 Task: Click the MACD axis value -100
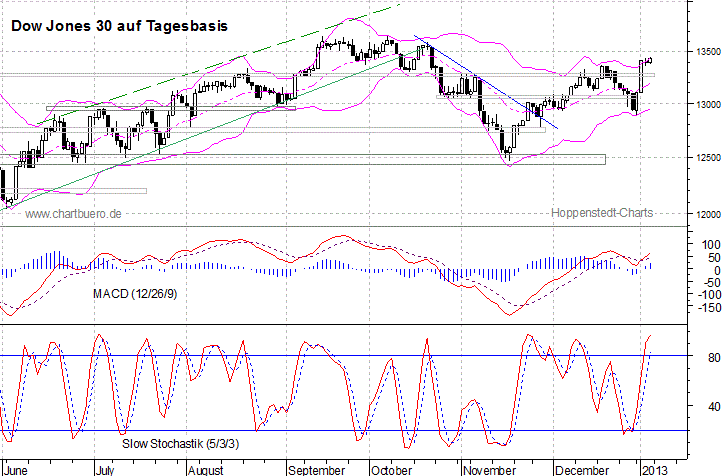tap(708, 295)
